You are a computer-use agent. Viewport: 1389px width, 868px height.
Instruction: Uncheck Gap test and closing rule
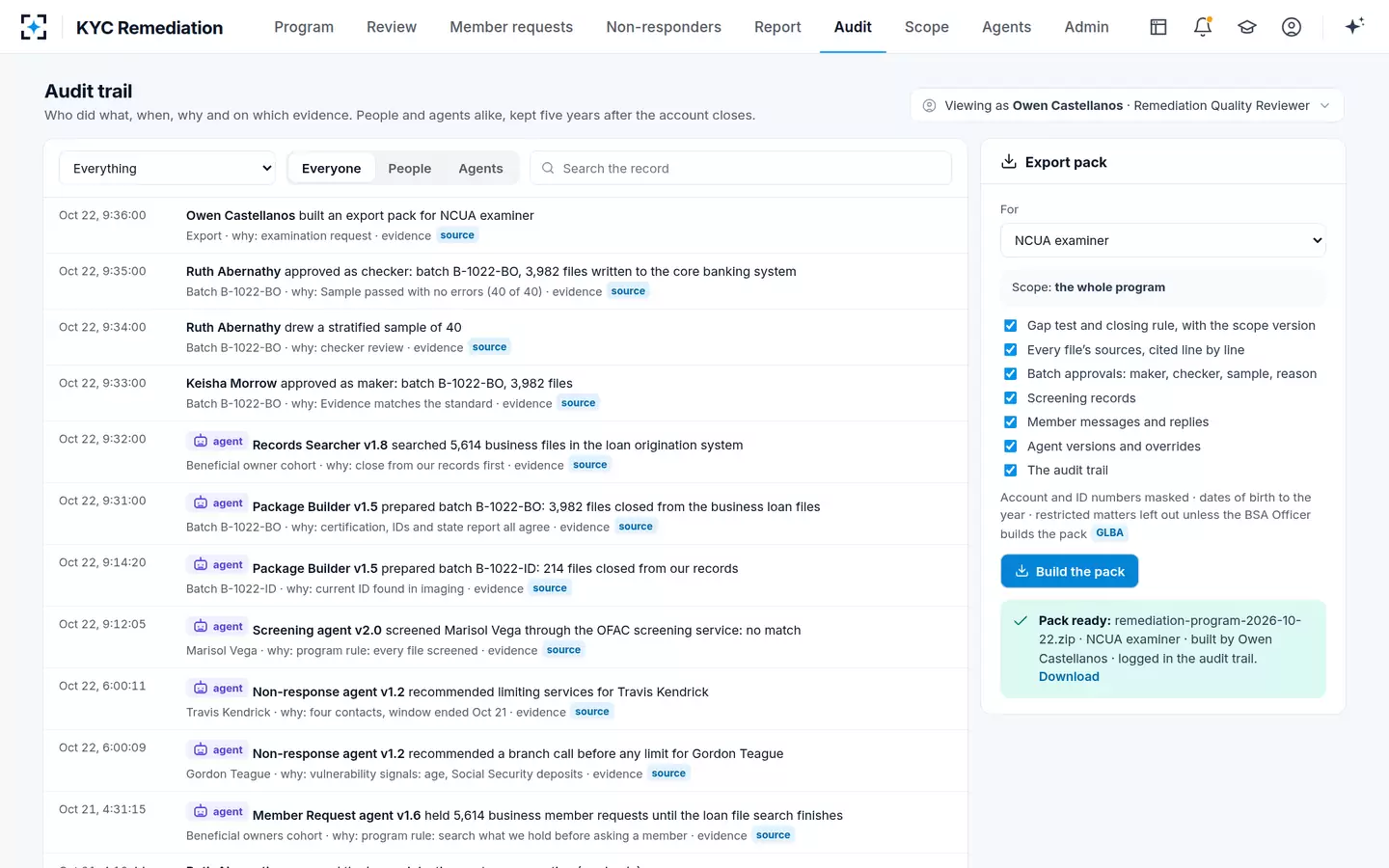[x=1010, y=326]
